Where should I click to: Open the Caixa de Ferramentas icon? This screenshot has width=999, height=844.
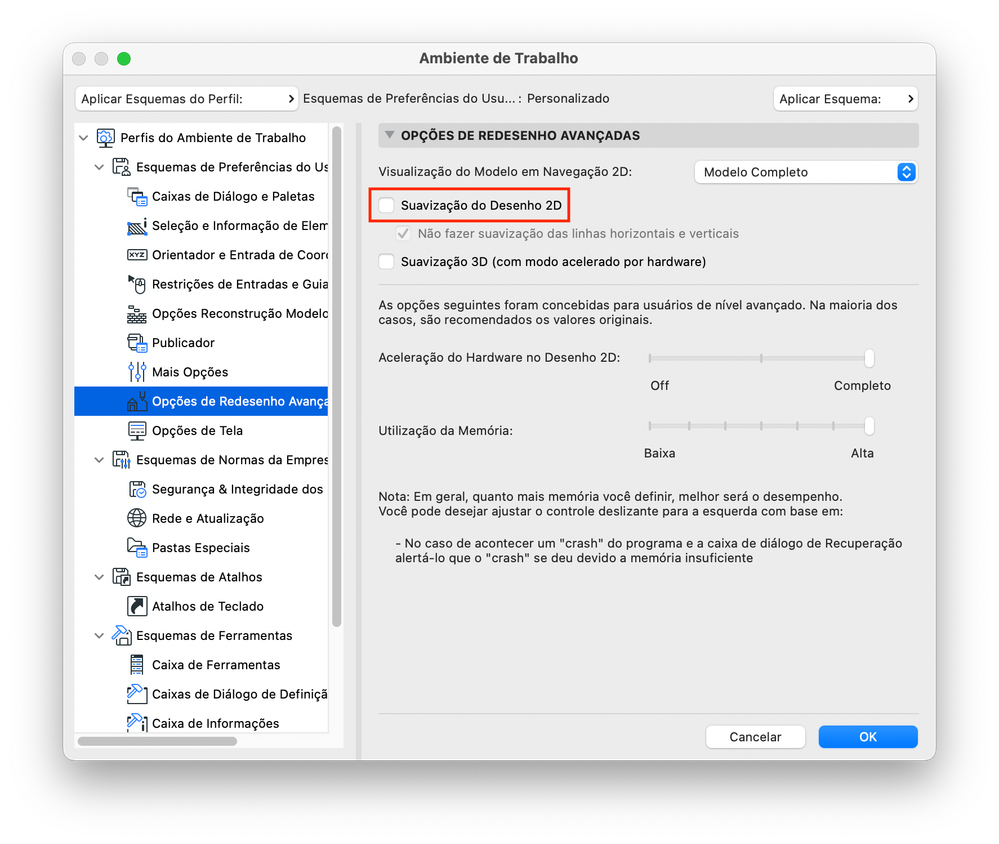click(137, 665)
